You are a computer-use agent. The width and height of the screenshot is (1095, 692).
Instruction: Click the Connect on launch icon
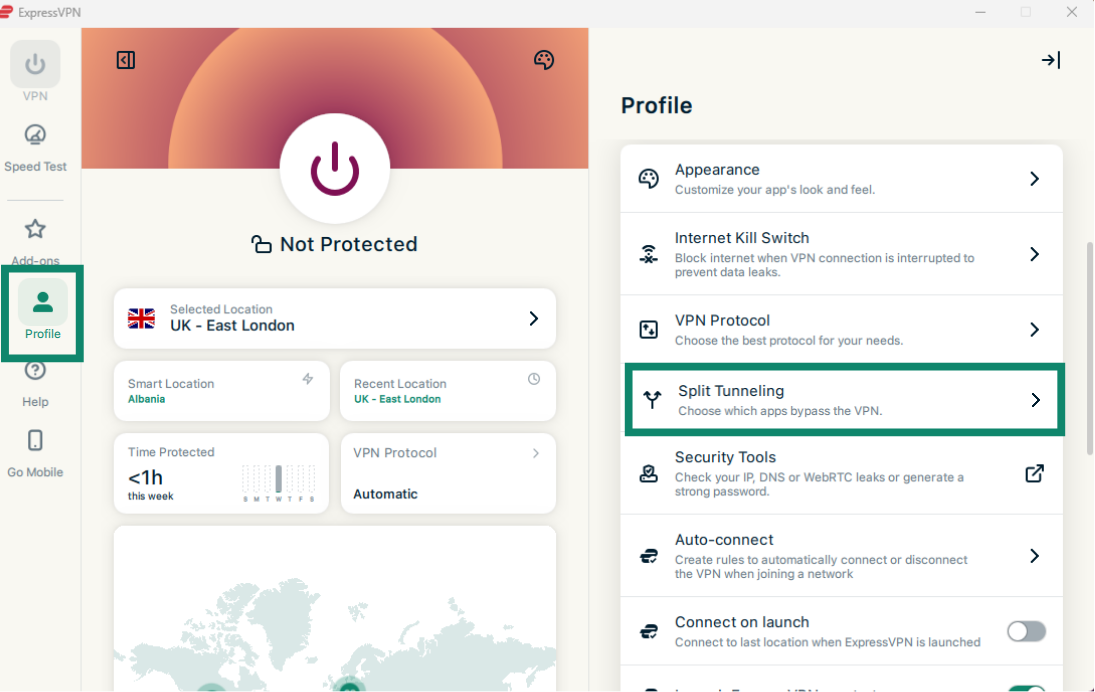pyautogui.click(x=648, y=631)
